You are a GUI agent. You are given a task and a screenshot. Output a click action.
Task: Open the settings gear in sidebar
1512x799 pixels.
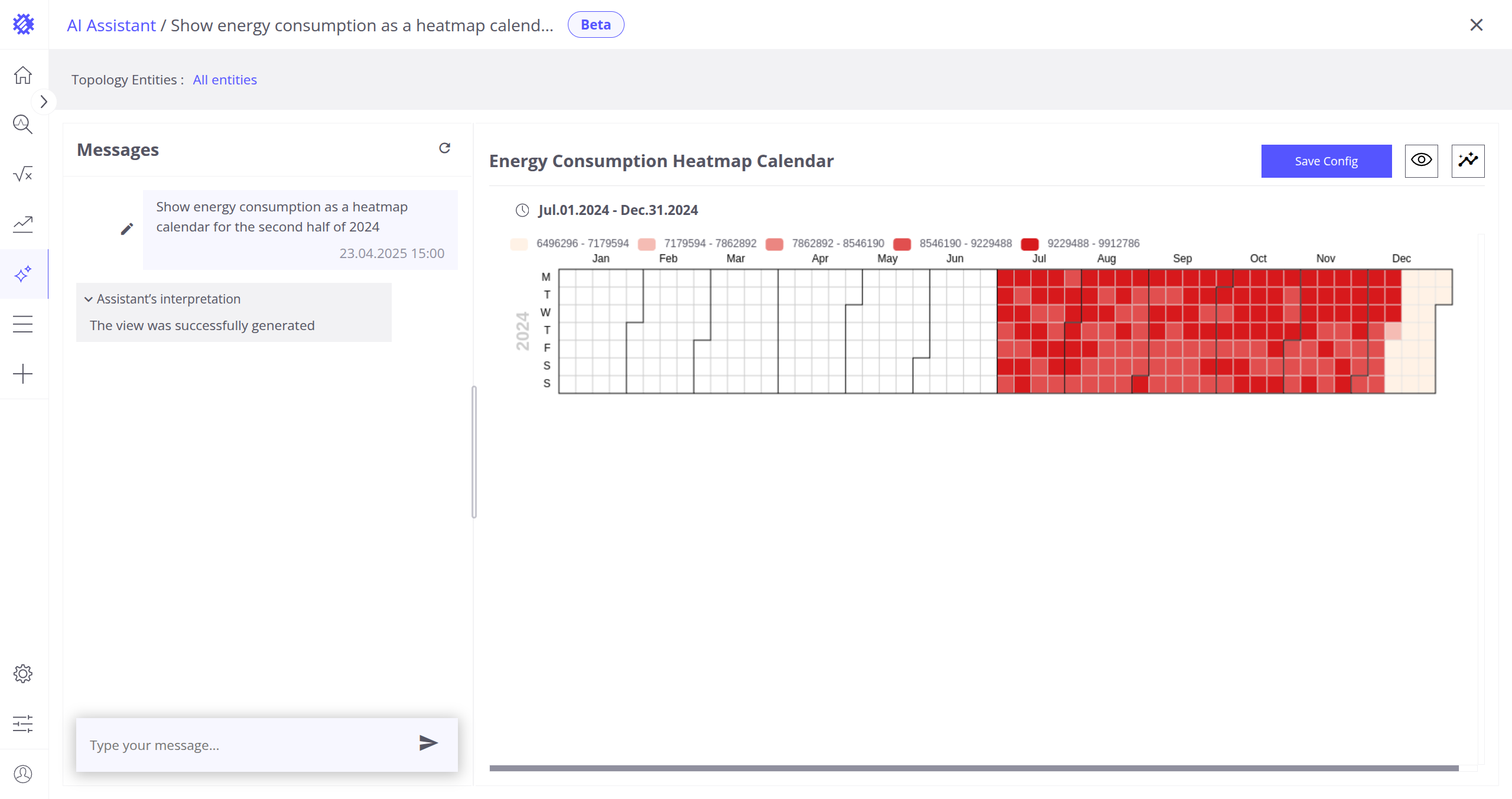click(23, 674)
